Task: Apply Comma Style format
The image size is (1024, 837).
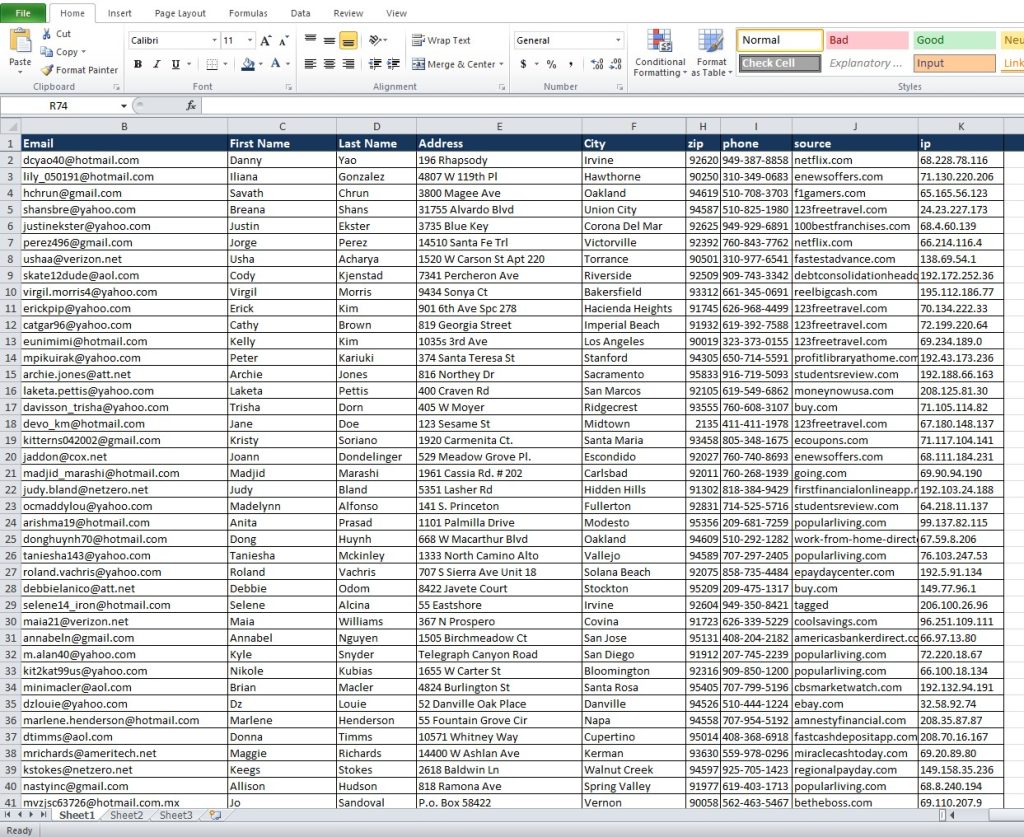Action: coord(571,64)
